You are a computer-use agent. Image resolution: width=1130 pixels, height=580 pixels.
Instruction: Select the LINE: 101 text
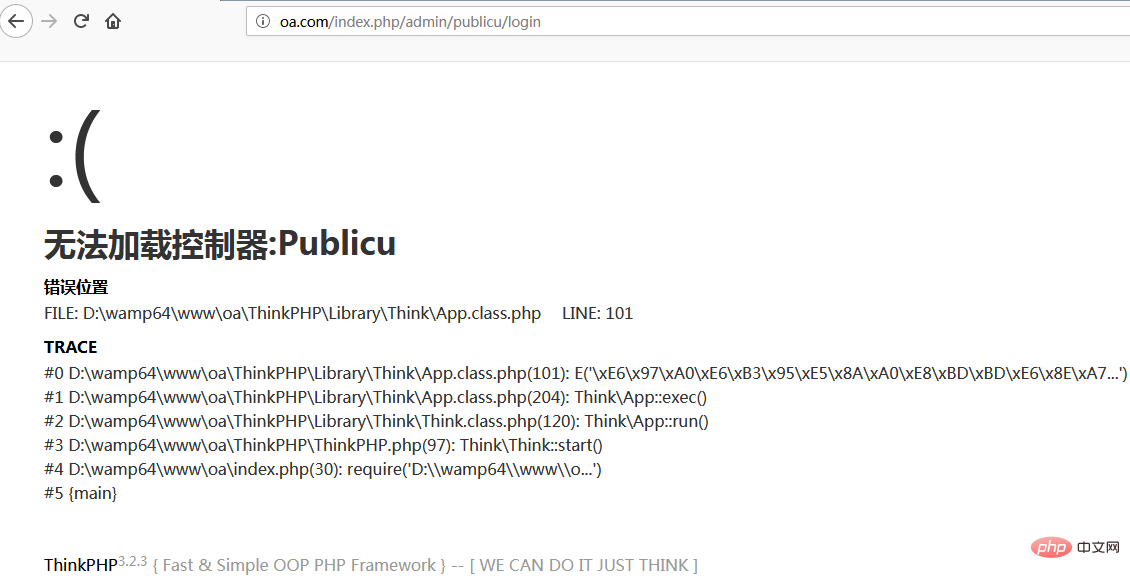point(597,313)
